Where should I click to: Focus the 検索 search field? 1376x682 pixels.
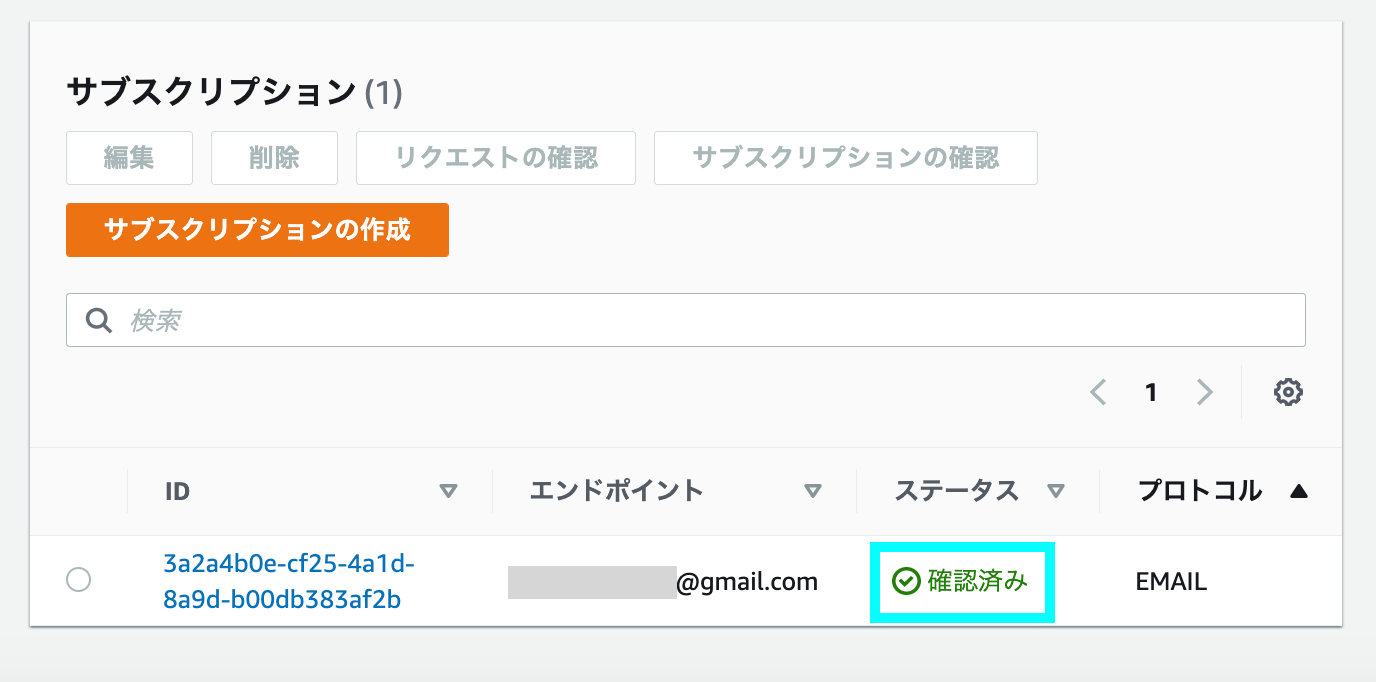click(686, 320)
